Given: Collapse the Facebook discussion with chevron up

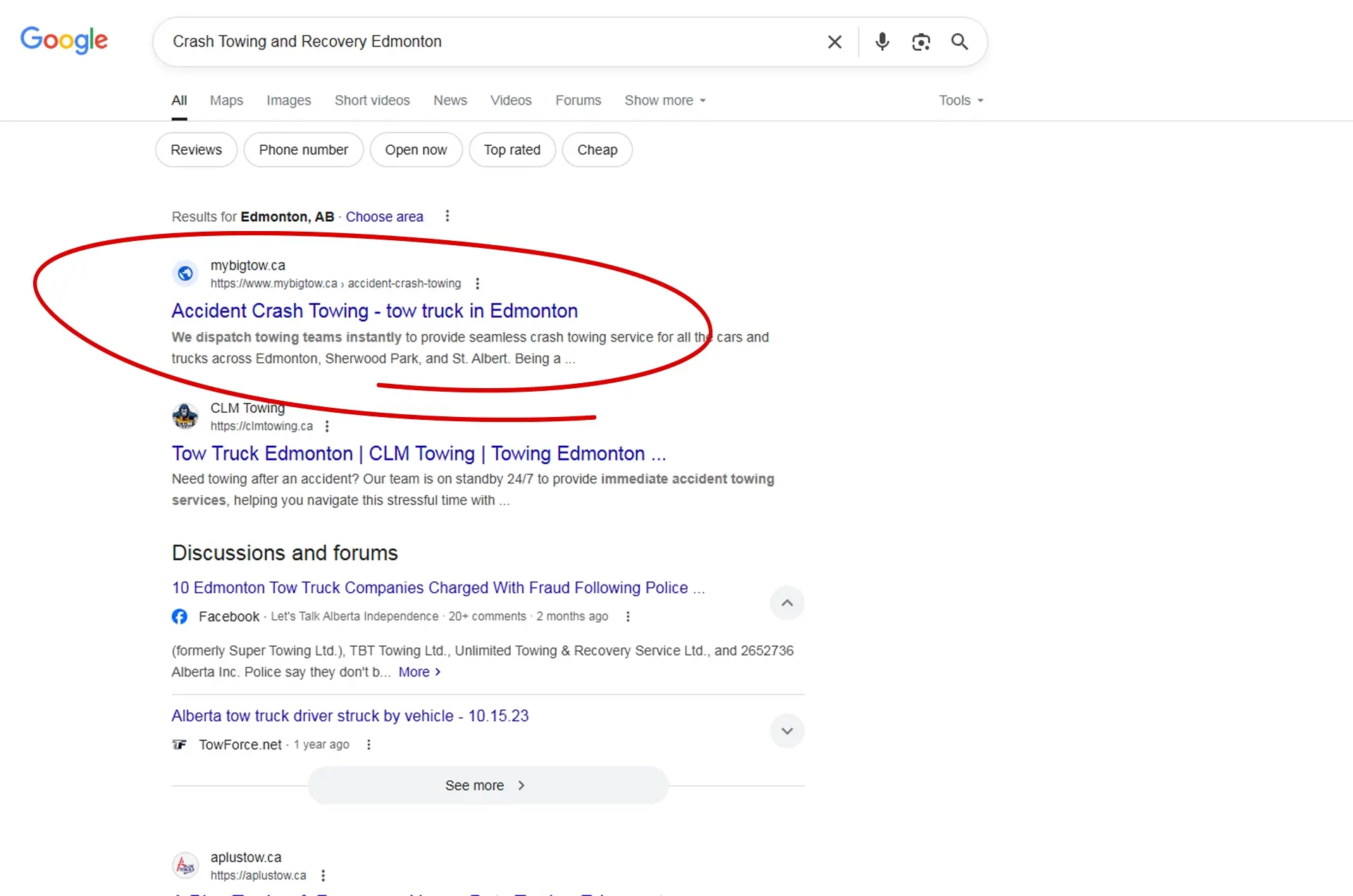Looking at the screenshot, I should point(787,603).
